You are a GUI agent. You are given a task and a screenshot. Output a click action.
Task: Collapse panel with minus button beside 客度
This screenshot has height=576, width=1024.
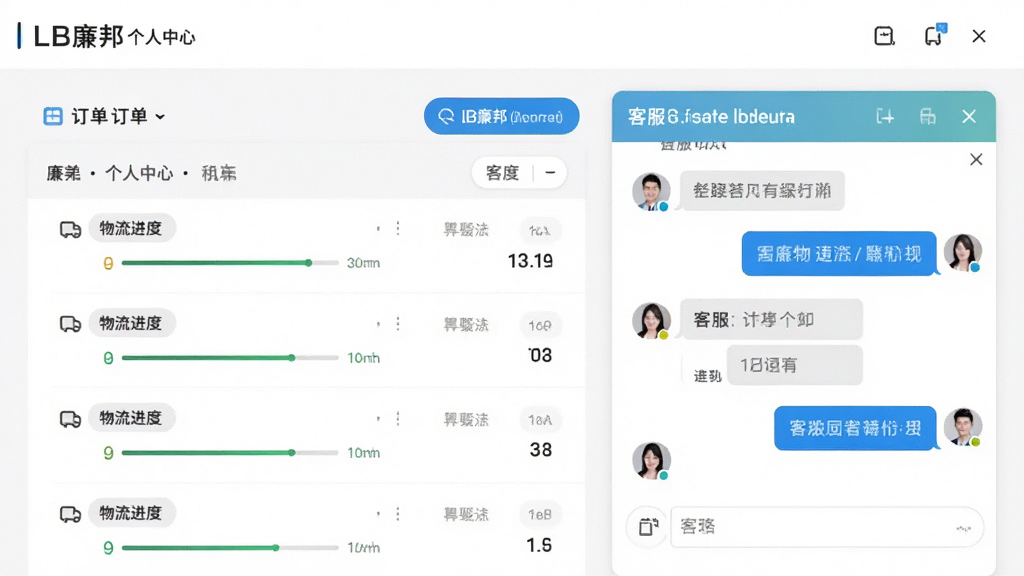[x=550, y=172]
